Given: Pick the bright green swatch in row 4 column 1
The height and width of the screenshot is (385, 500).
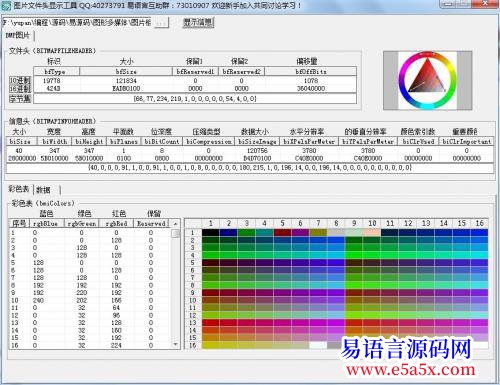Looking at the screenshot, I should click(x=211, y=255).
